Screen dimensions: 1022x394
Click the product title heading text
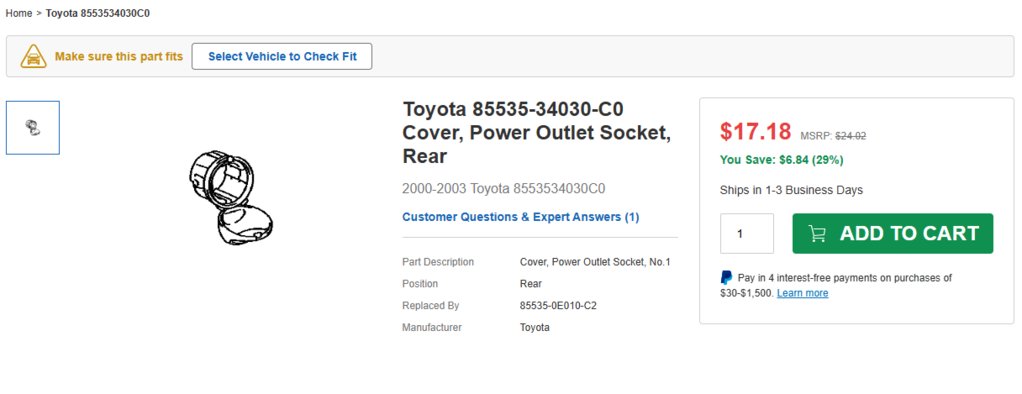[x=536, y=132]
